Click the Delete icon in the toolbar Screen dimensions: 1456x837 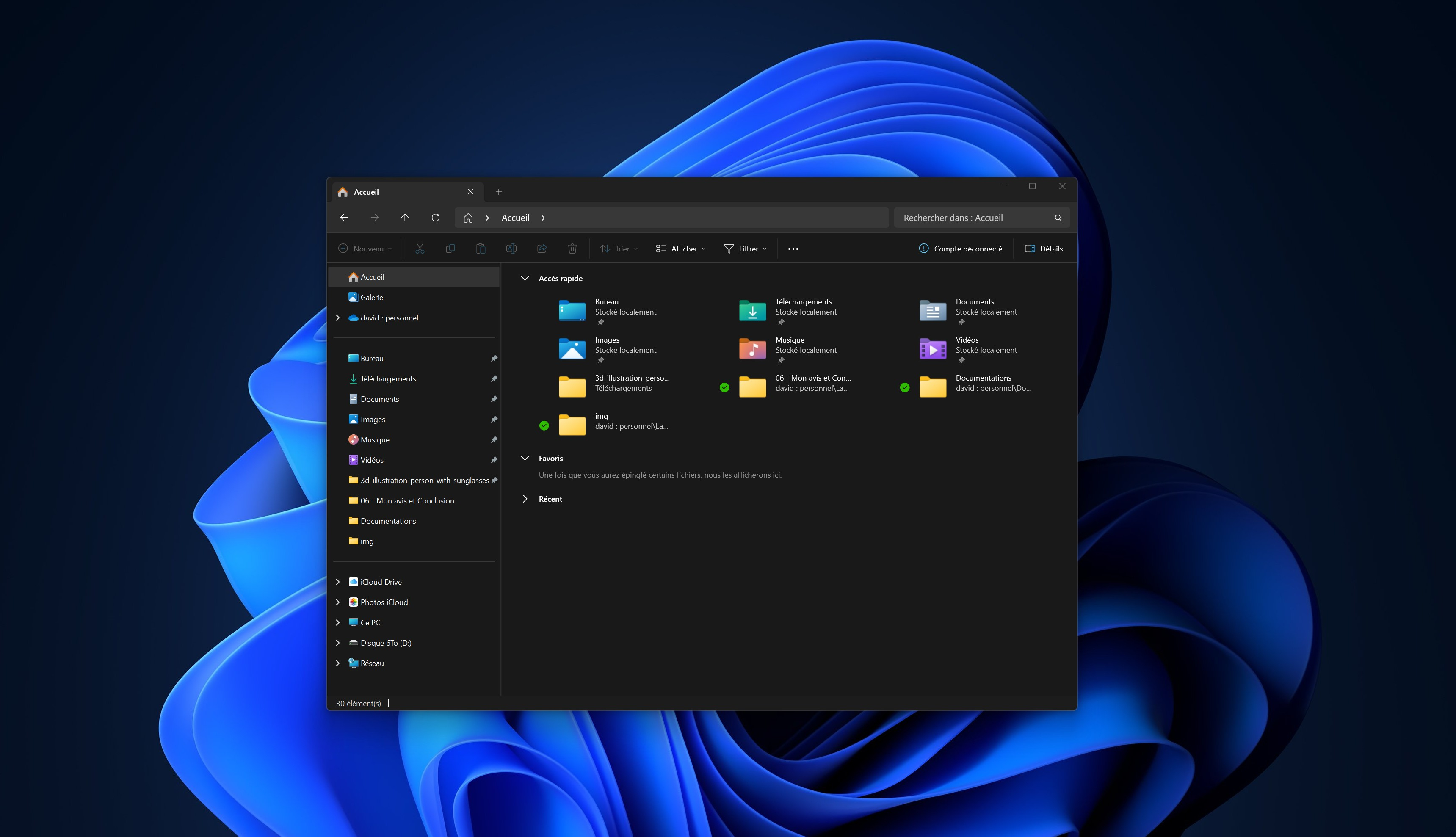(x=572, y=248)
